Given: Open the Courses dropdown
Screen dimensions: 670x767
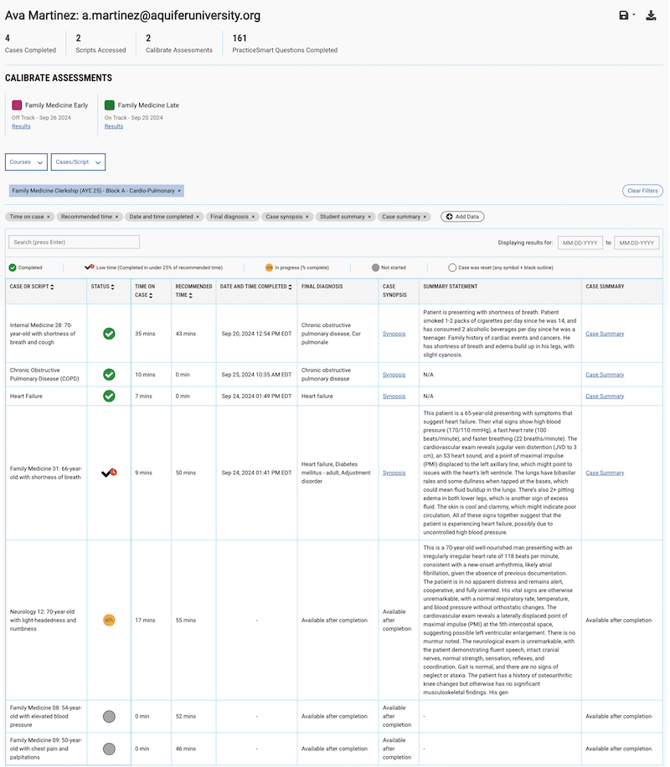Looking at the screenshot, I should [26, 162].
